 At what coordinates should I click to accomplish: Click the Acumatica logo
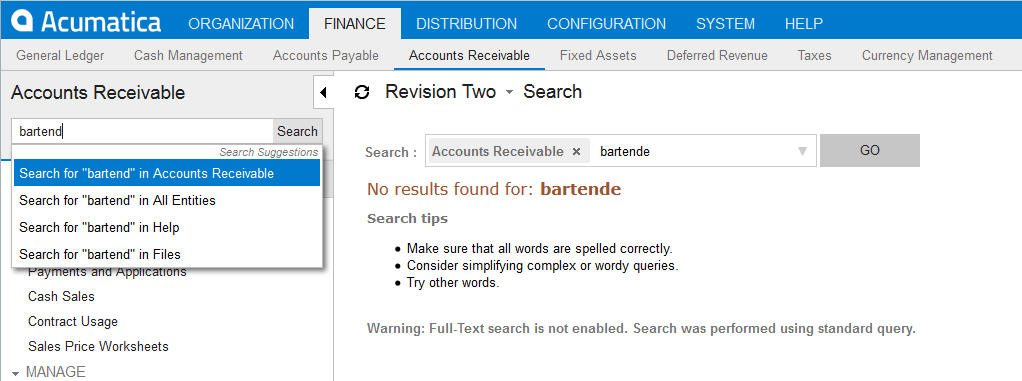pos(86,21)
